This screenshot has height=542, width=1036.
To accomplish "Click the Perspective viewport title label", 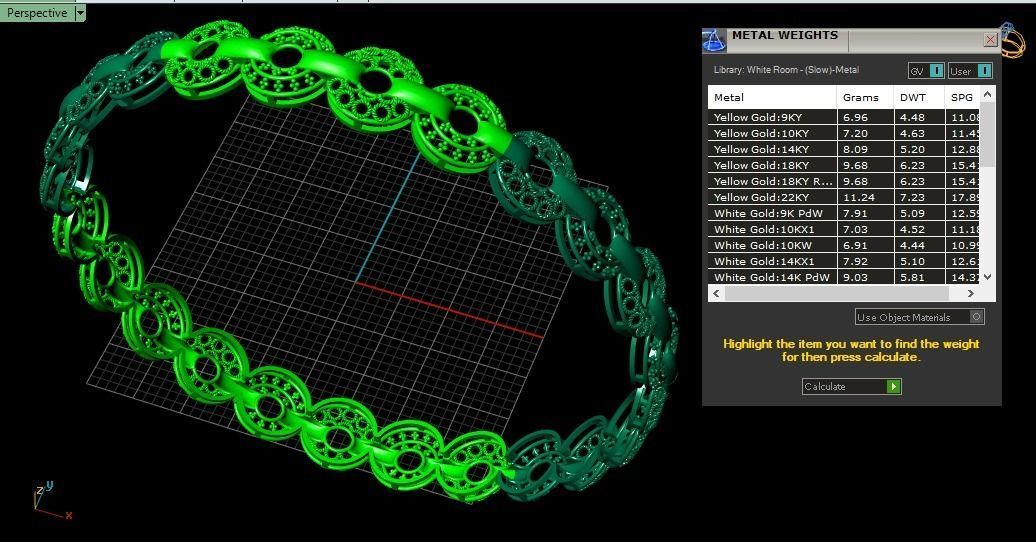I will coord(37,13).
